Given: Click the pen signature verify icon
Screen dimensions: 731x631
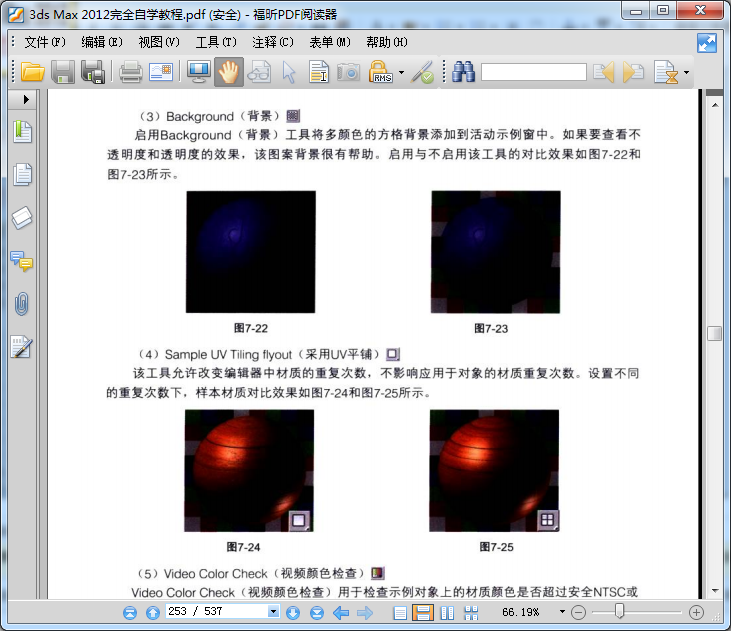Looking at the screenshot, I should click(422, 72).
